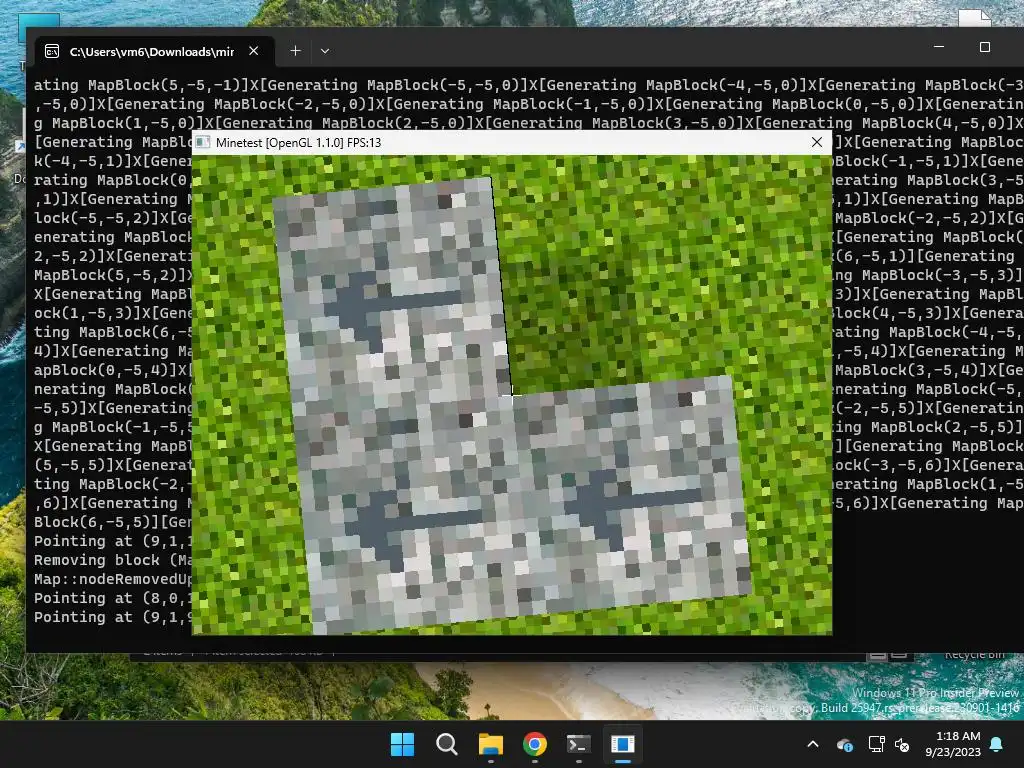The image size is (1024, 768).
Task: Maximize the terminal window
Action: (x=985, y=47)
